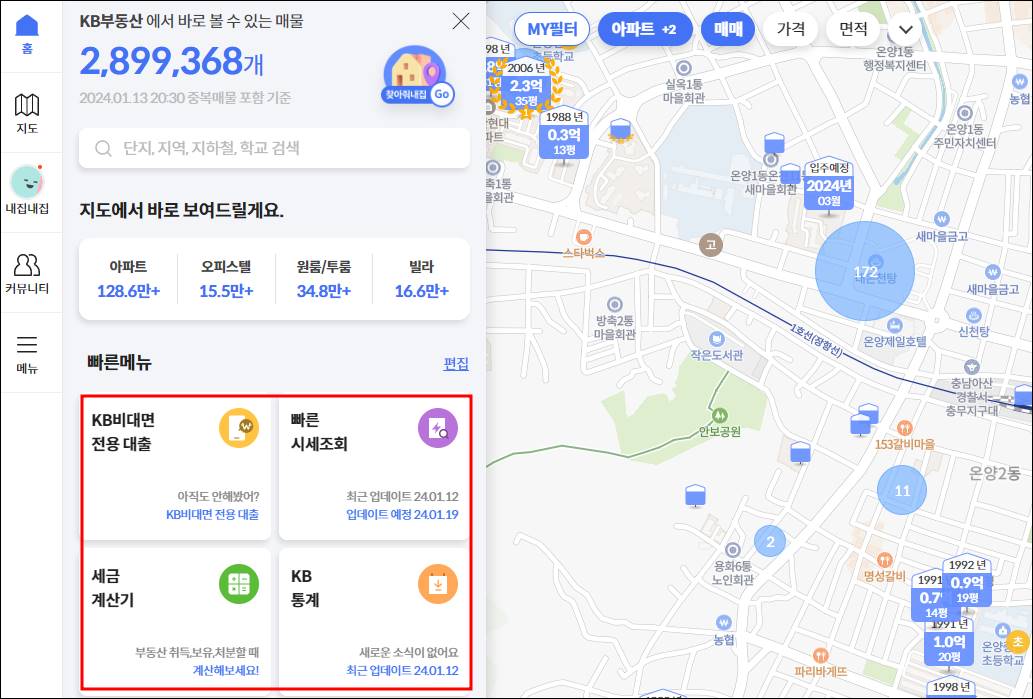Select the 1988년 0.3억 13평 marker
The width and height of the screenshot is (1033, 699).
click(x=564, y=135)
